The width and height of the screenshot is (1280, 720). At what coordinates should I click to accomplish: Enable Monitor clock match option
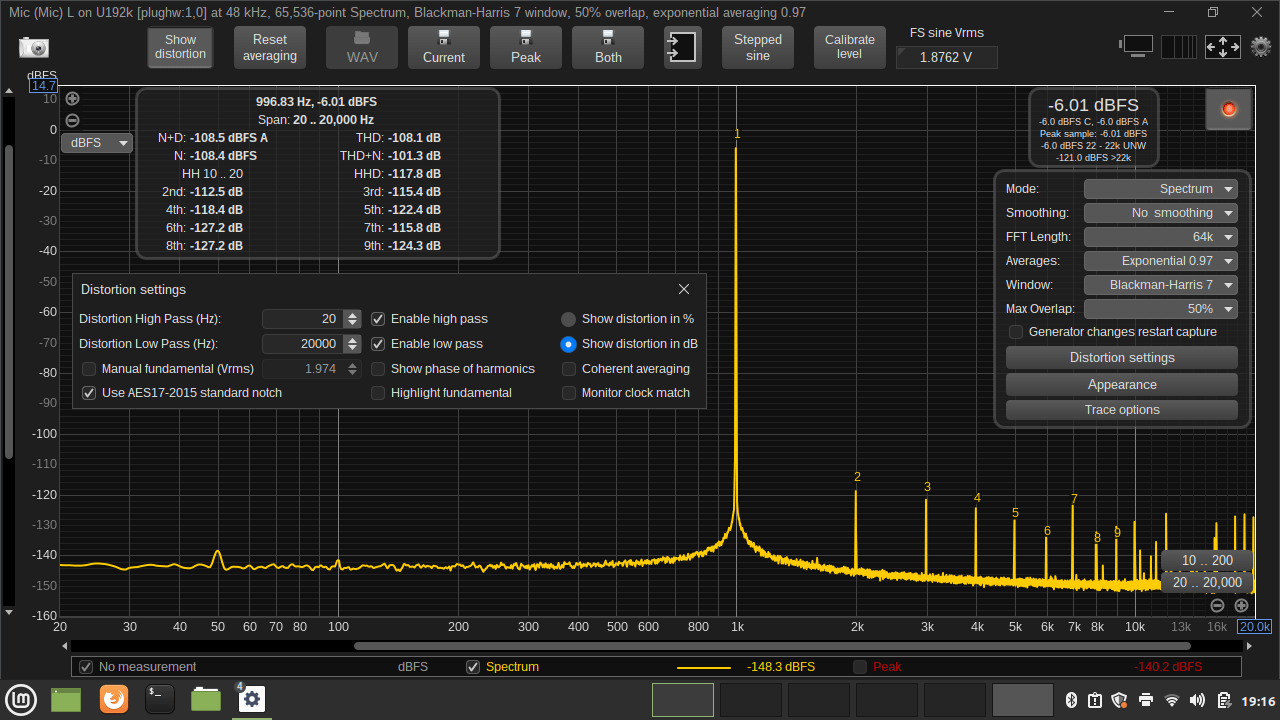click(x=569, y=393)
